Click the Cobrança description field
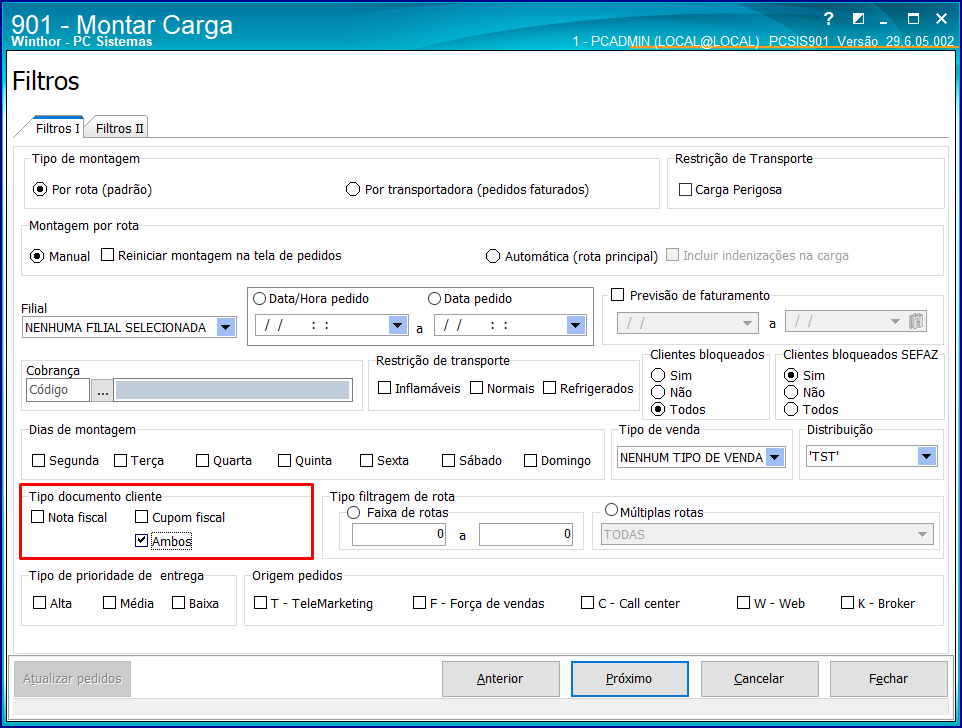 [233, 390]
